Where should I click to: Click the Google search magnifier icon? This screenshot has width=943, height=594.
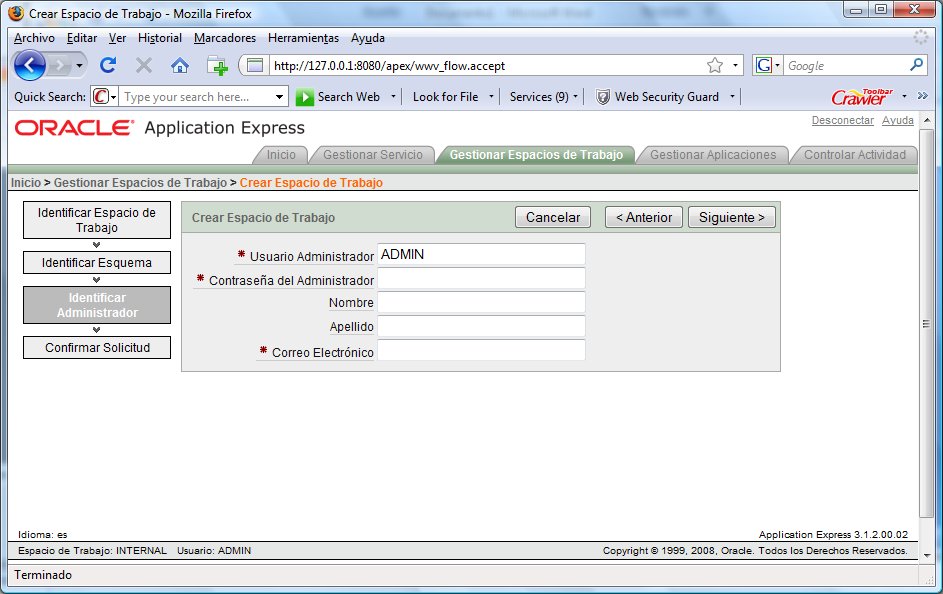tap(917, 64)
